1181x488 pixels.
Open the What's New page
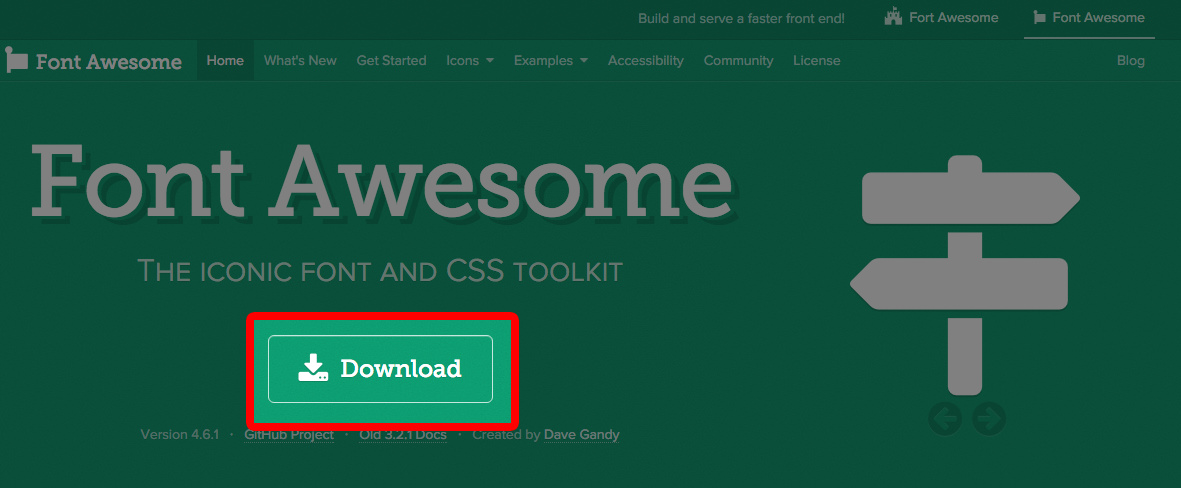pos(300,61)
